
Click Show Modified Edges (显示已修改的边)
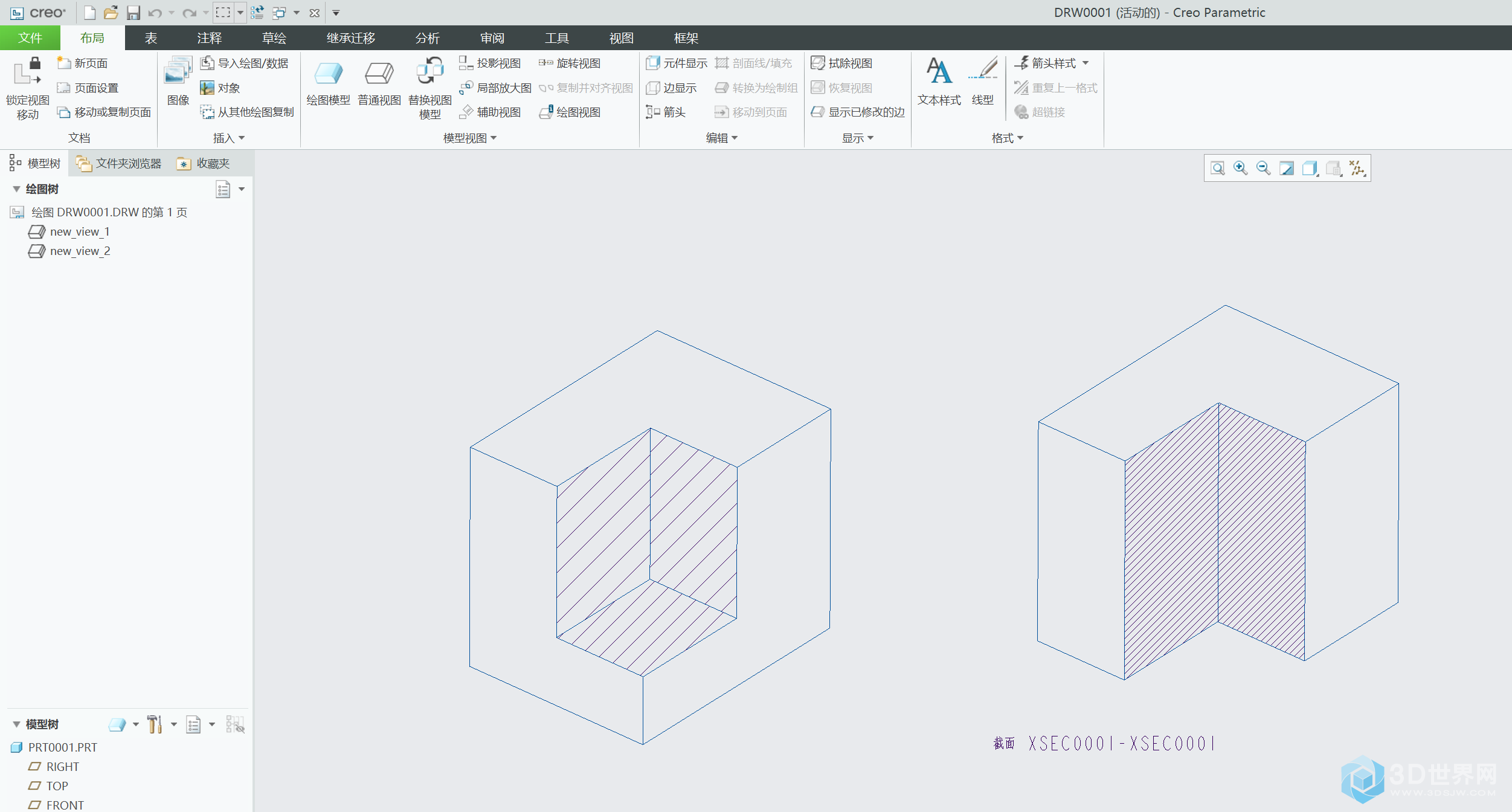(858, 112)
